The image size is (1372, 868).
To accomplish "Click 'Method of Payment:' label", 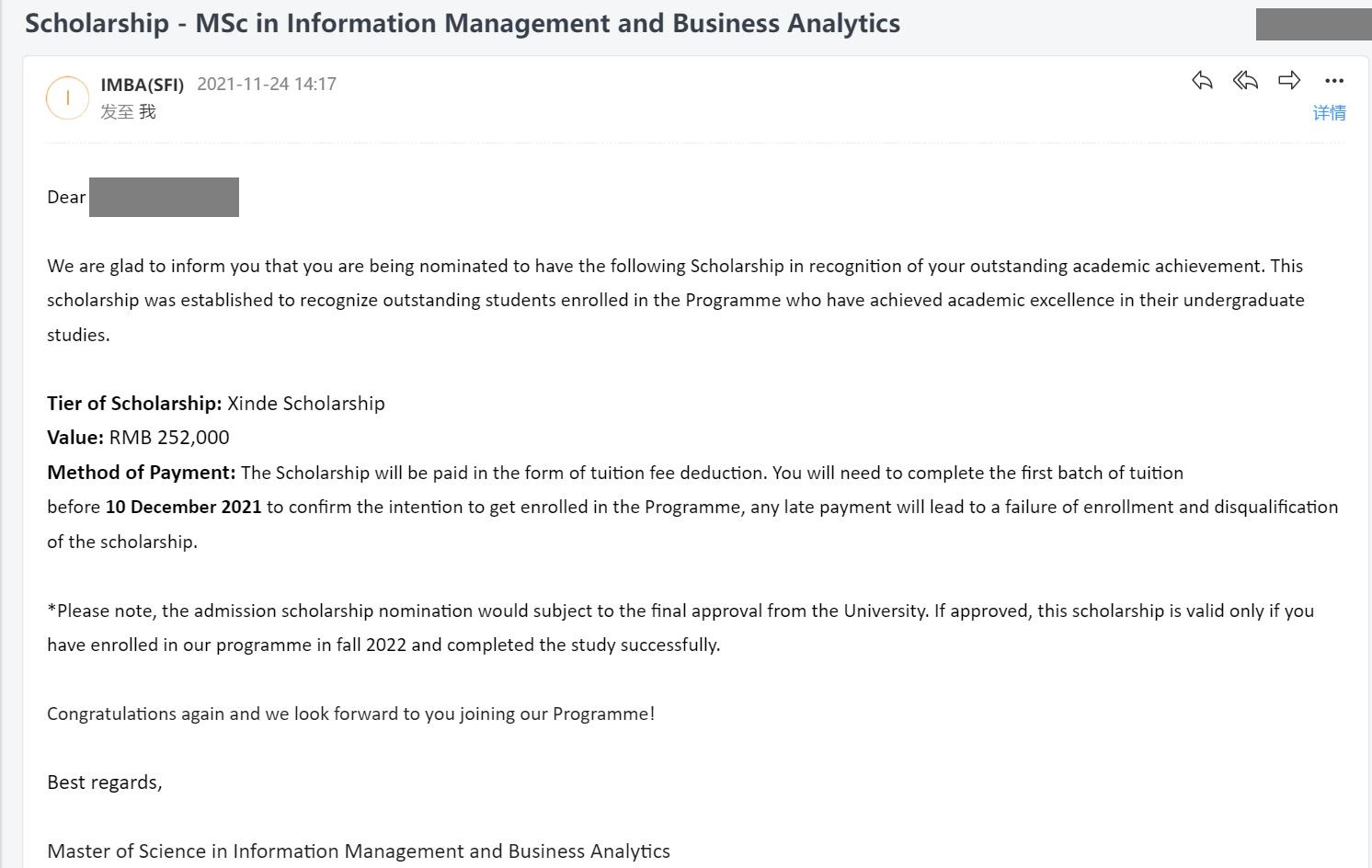I will (x=142, y=473).
